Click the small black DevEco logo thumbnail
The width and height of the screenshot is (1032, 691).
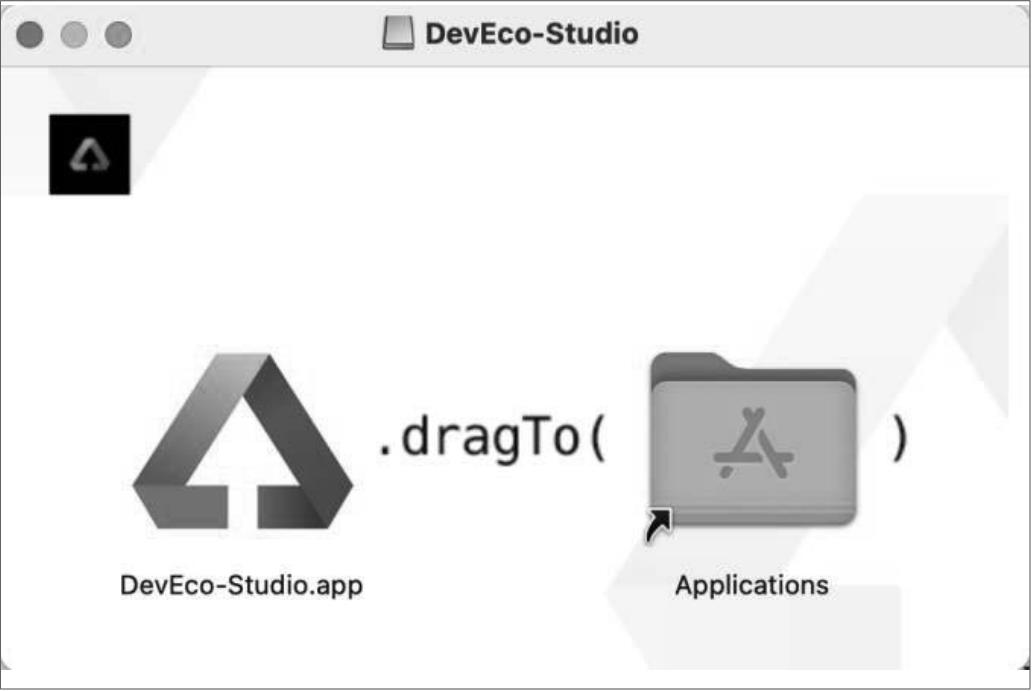(90, 155)
